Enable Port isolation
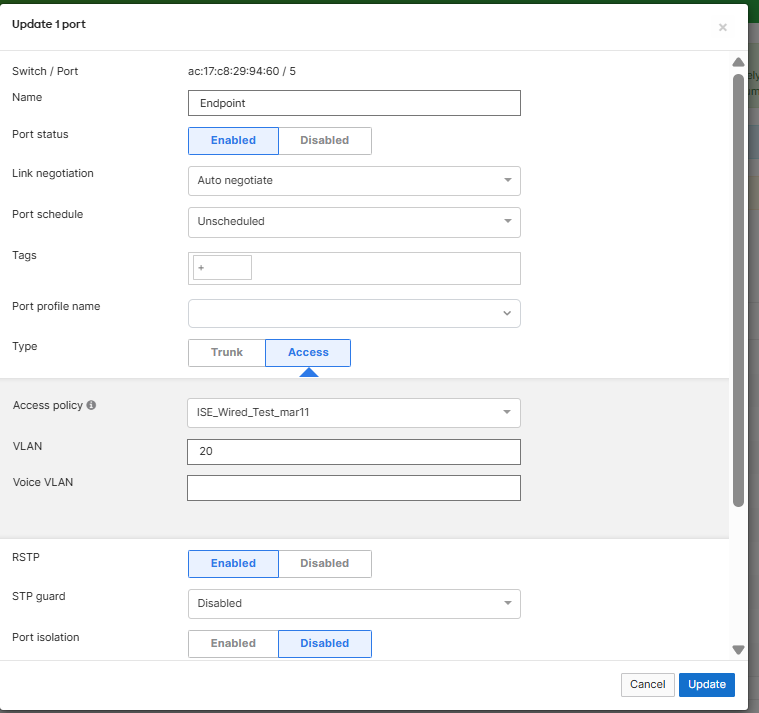The width and height of the screenshot is (759, 713). tap(233, 644)
